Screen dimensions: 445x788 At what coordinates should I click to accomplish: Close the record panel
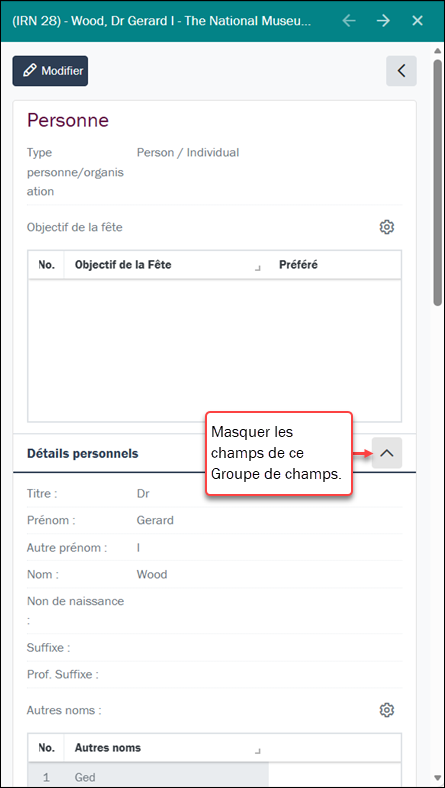[417, 21]
